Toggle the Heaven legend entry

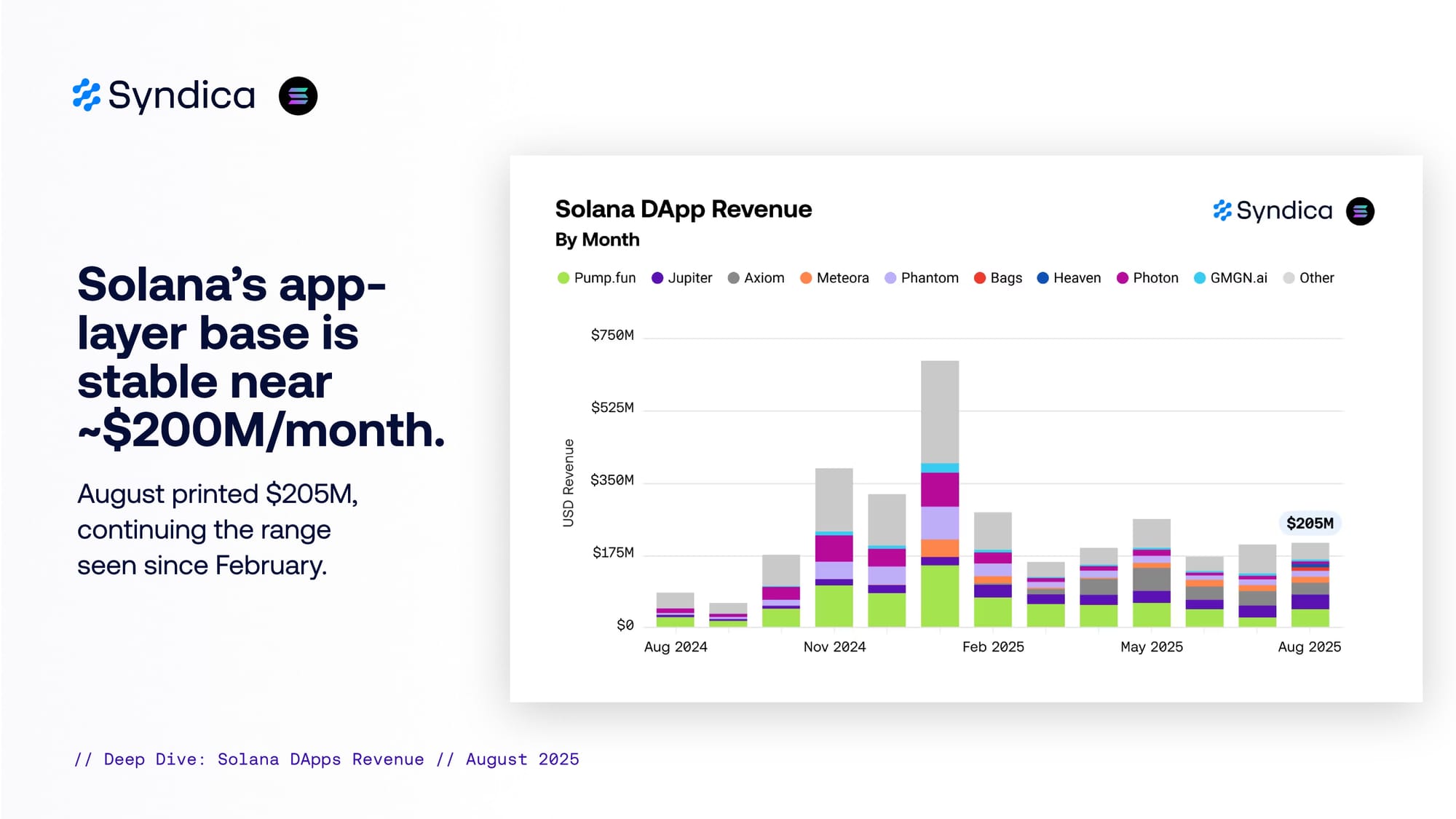coord(1069,278)
